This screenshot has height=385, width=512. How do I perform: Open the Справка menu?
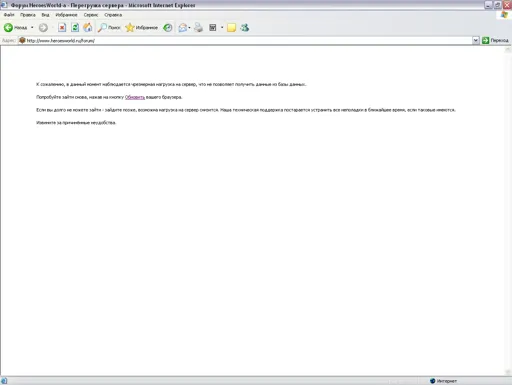coord(113,15)
